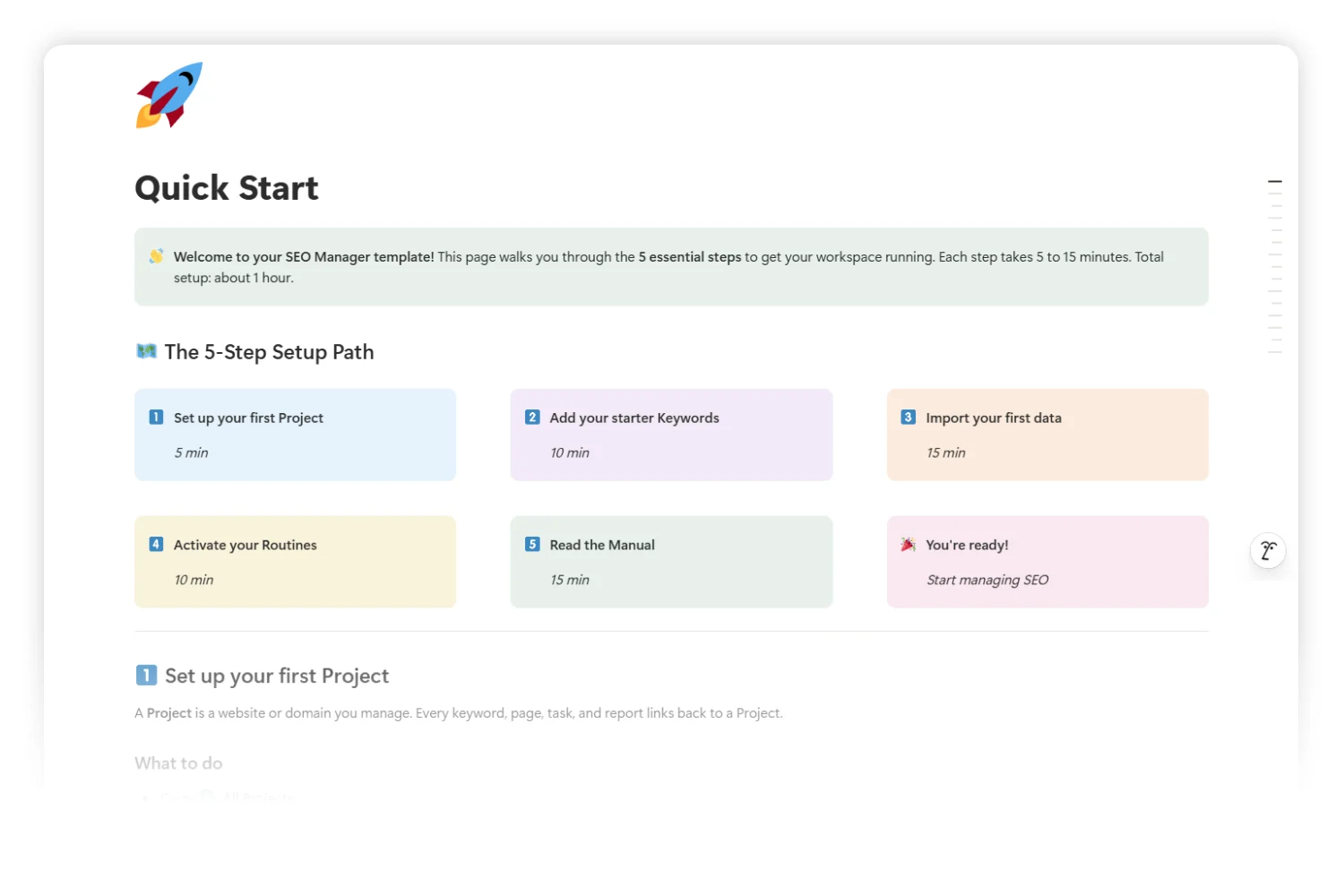This screenshot has width=1344, height=896.
Task: Click the number 4 icon in the yellow card
Action: pos(156,545)
